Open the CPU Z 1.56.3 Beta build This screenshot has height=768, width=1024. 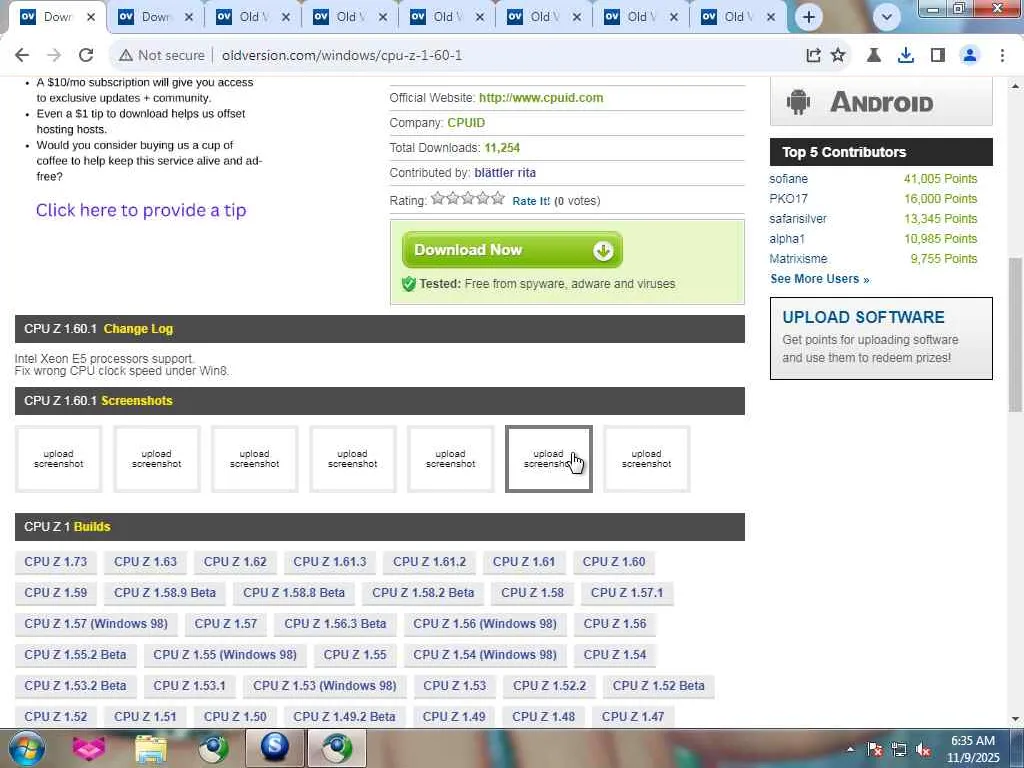tap(335, 624)
